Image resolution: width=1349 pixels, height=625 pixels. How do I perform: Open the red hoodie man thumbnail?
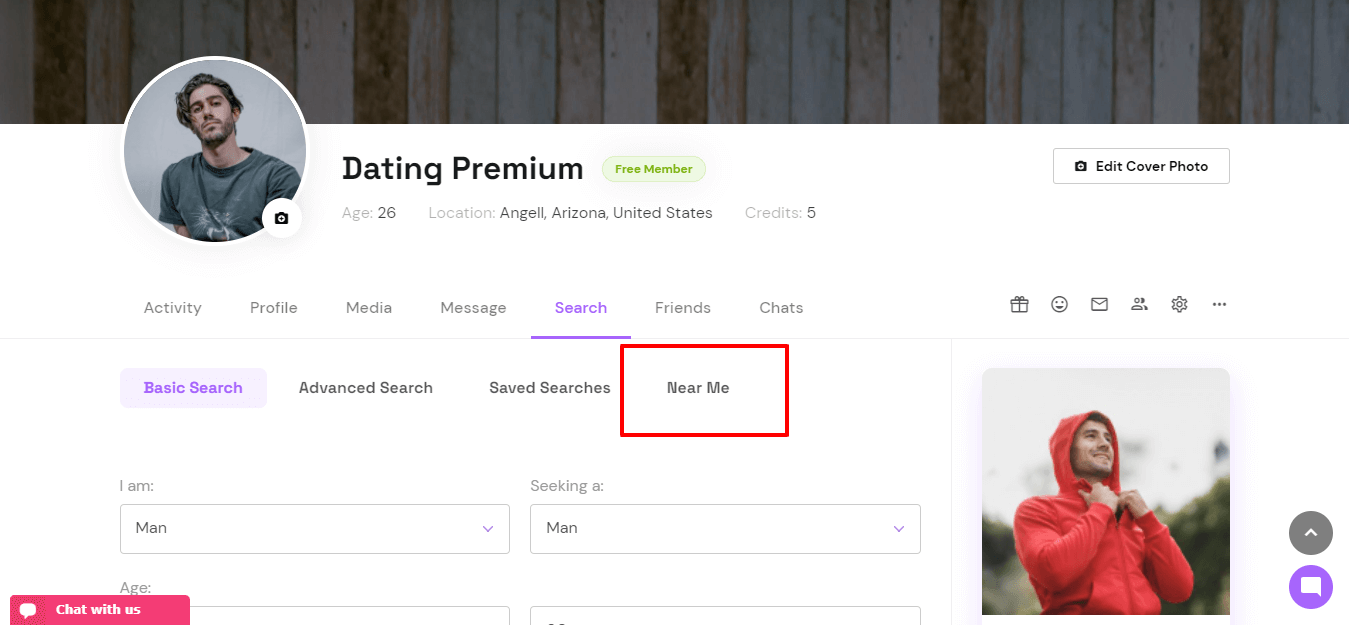pos(1106,492)
